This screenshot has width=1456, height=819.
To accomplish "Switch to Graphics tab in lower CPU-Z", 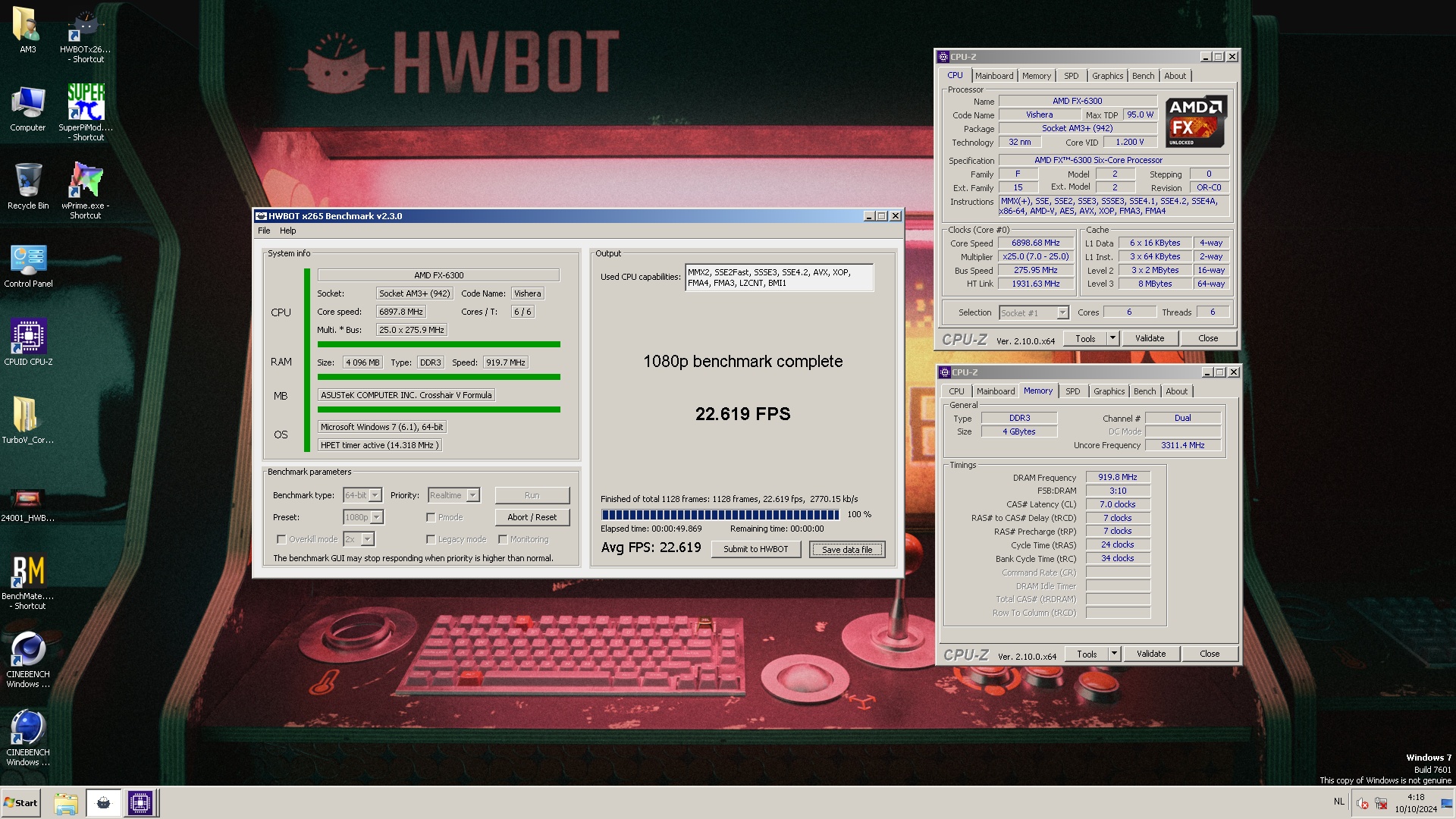I will click(x=1109, y=391).
